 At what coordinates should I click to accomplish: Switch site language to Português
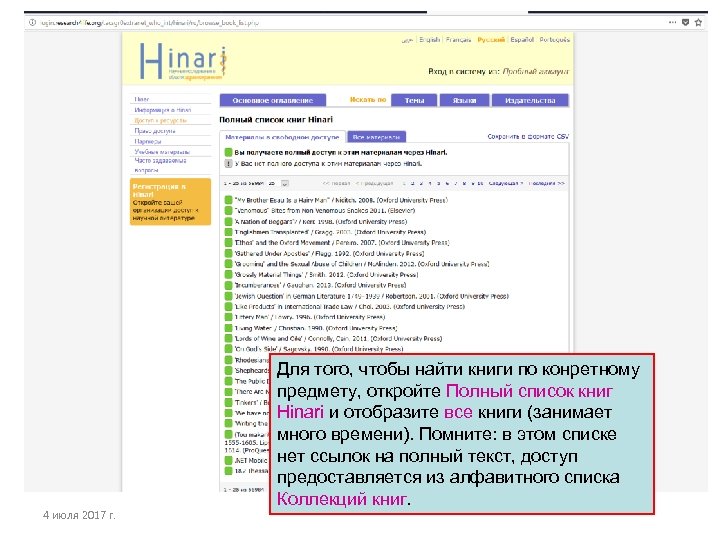[554, 39]
